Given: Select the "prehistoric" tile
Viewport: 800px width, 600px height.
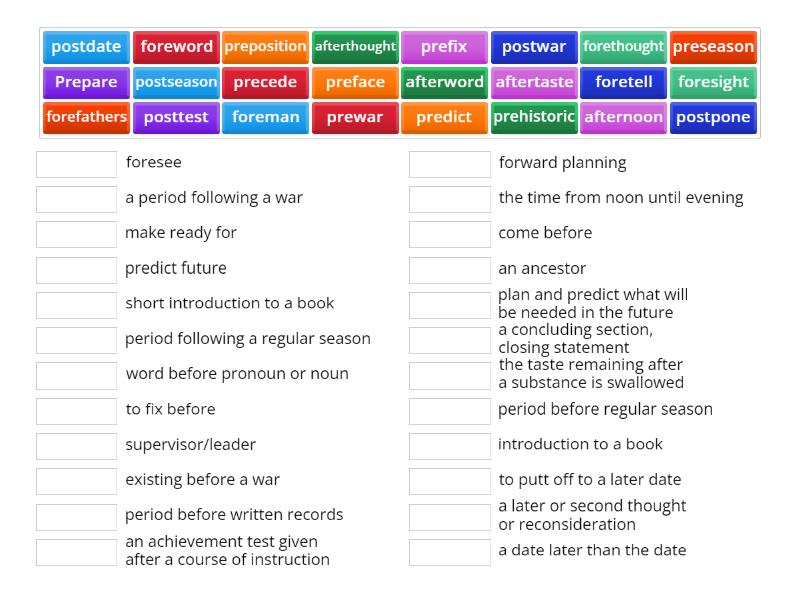Looking at the screenshot, I should [x=534, y=117].
